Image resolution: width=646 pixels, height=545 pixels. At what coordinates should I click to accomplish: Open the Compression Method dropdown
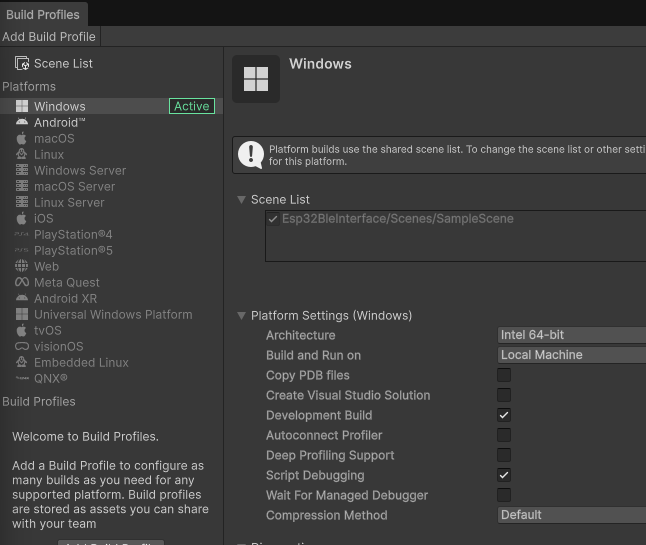click(572, 515)
